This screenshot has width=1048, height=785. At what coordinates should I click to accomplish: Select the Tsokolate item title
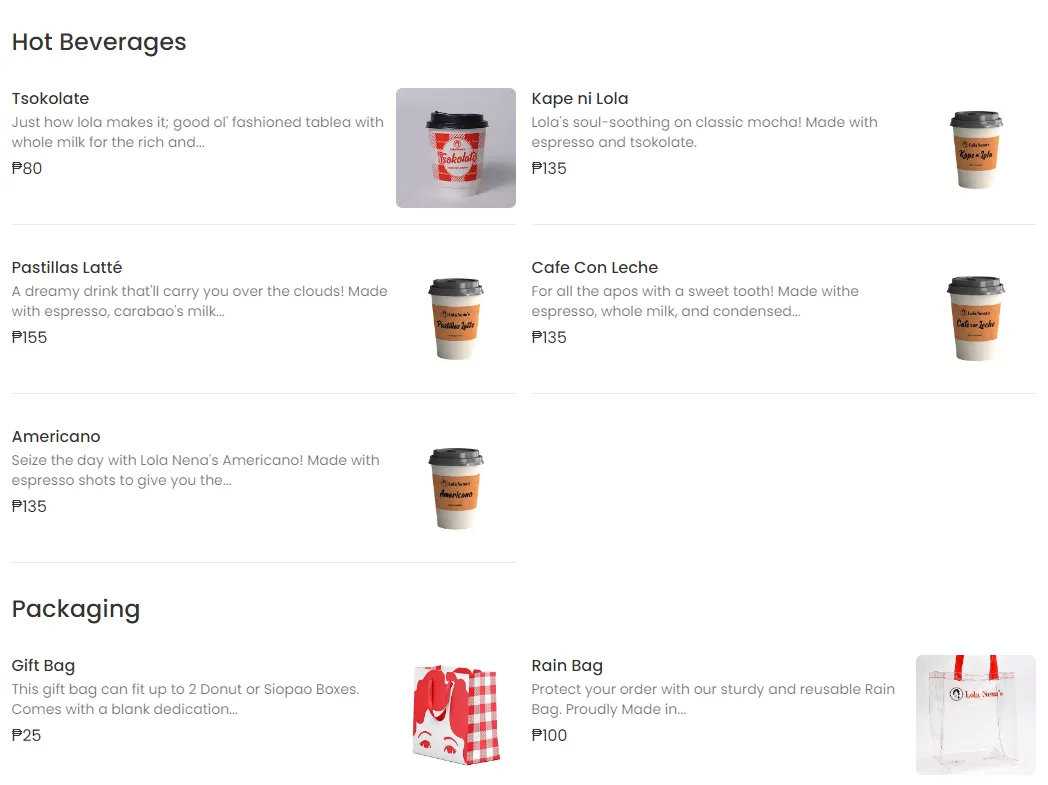50,98
